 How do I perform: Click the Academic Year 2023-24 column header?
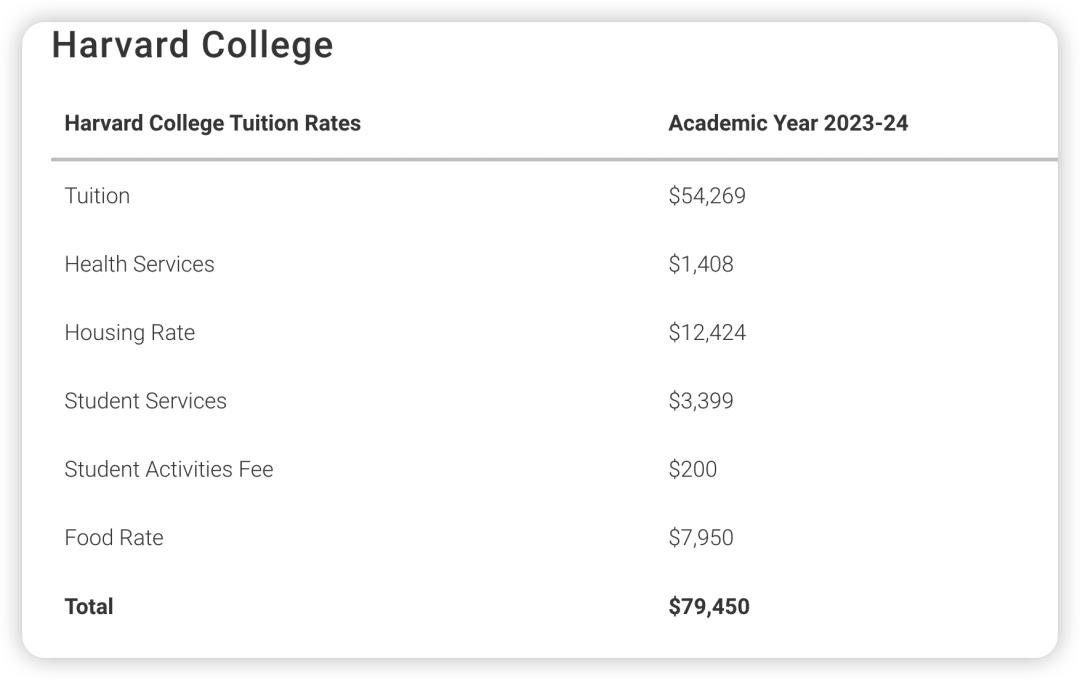pyautogui.click(x=788, y=123)
